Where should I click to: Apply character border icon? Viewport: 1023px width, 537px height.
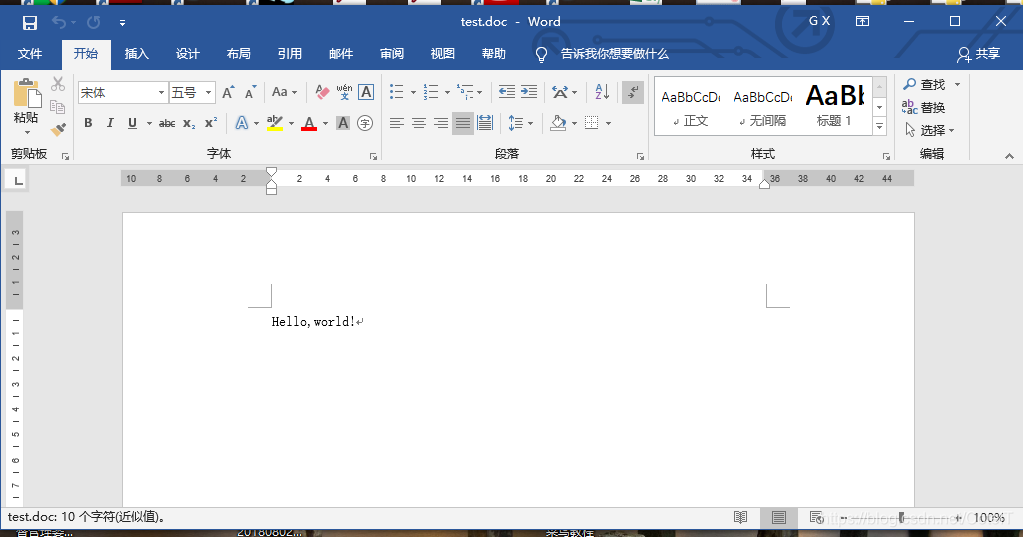click(x=366, y=92)
